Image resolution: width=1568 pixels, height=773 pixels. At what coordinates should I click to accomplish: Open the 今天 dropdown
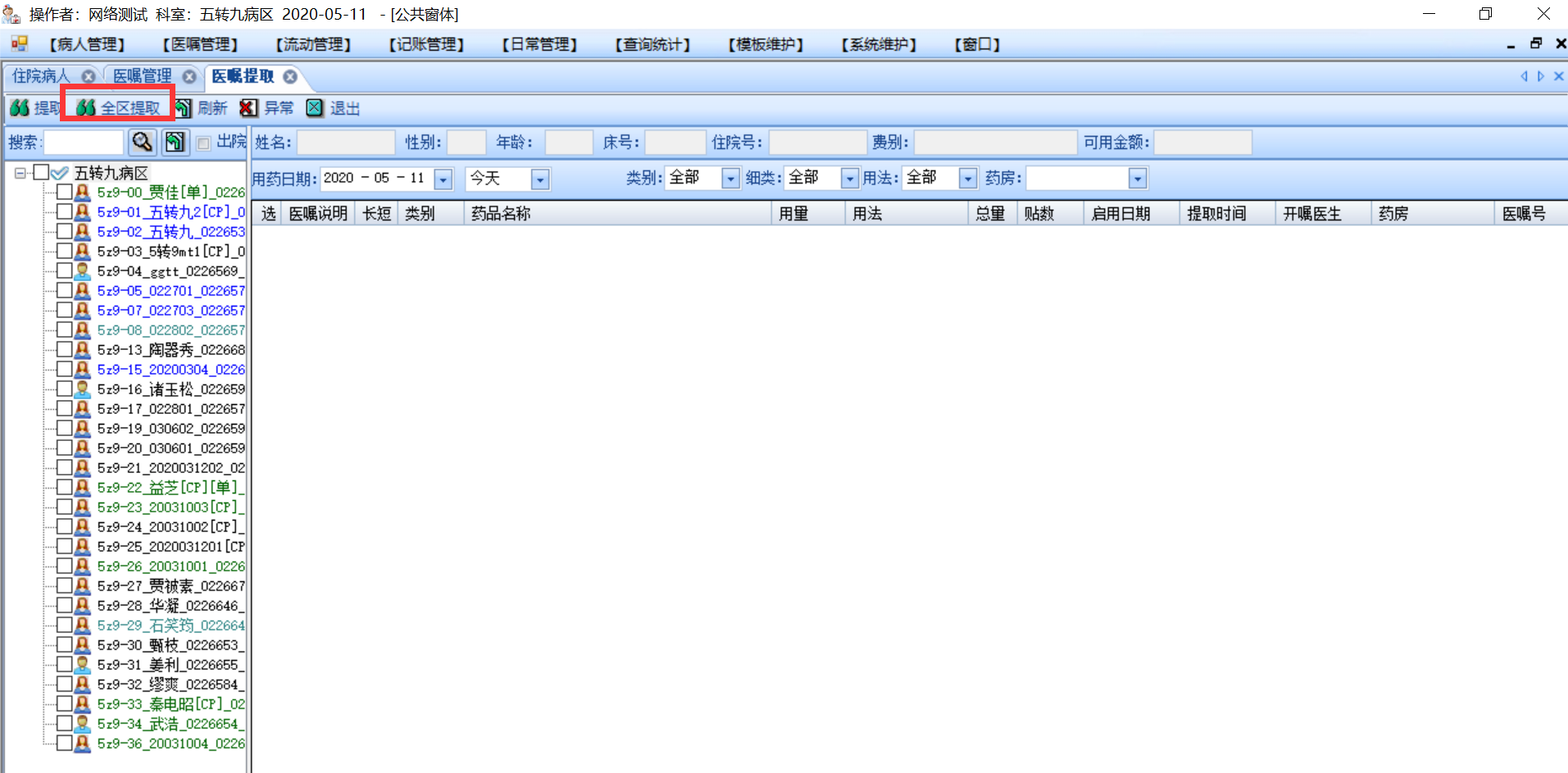[540, 179]
